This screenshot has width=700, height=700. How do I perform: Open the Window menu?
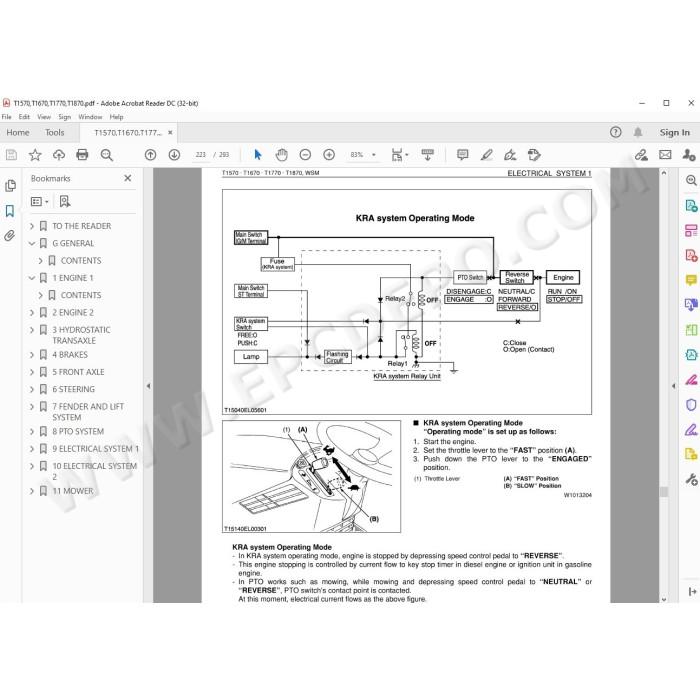pos(90,117)
